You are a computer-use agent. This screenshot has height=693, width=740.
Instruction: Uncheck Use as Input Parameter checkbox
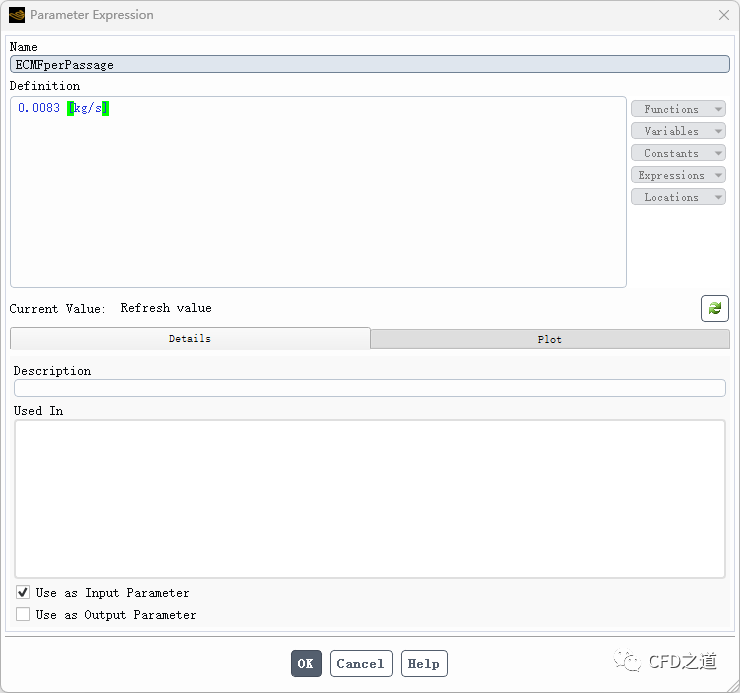tap(23, 592)
